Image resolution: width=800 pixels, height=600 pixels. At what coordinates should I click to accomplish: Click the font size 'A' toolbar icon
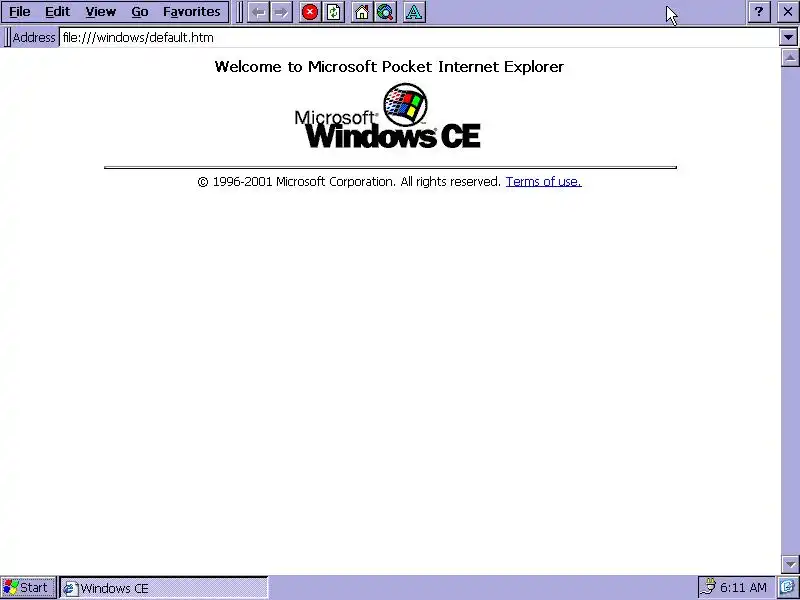click(414, 12)
